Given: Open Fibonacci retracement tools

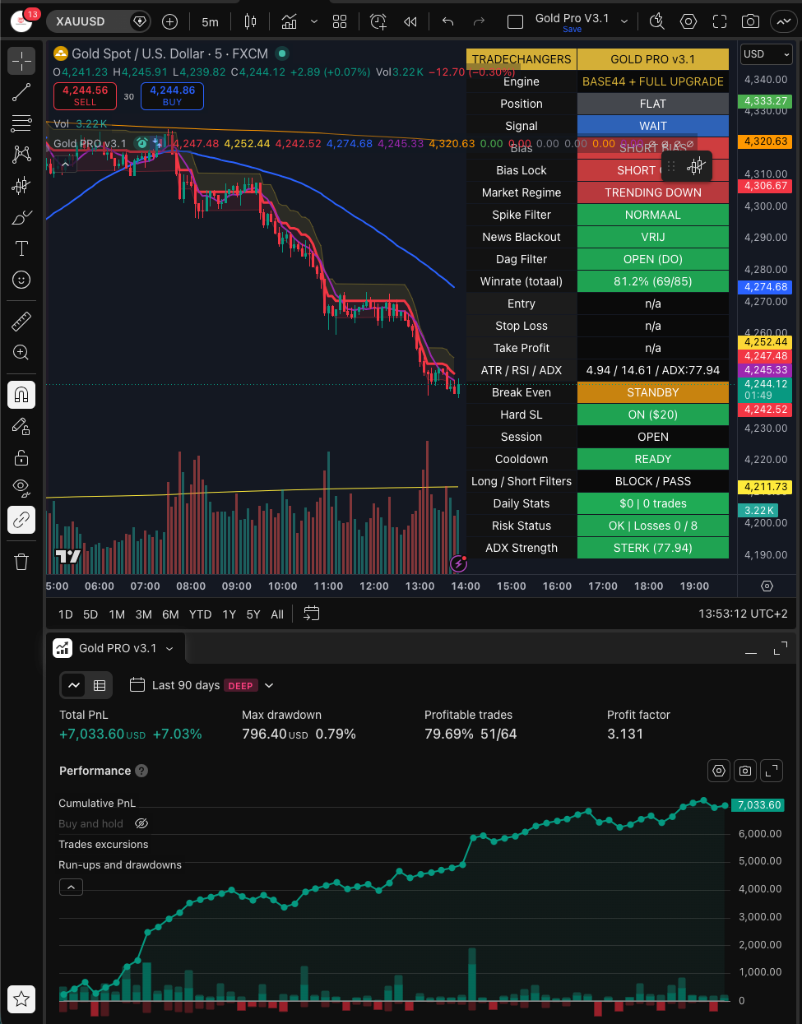Looking at the screenshot, I should tap(22, 123).
